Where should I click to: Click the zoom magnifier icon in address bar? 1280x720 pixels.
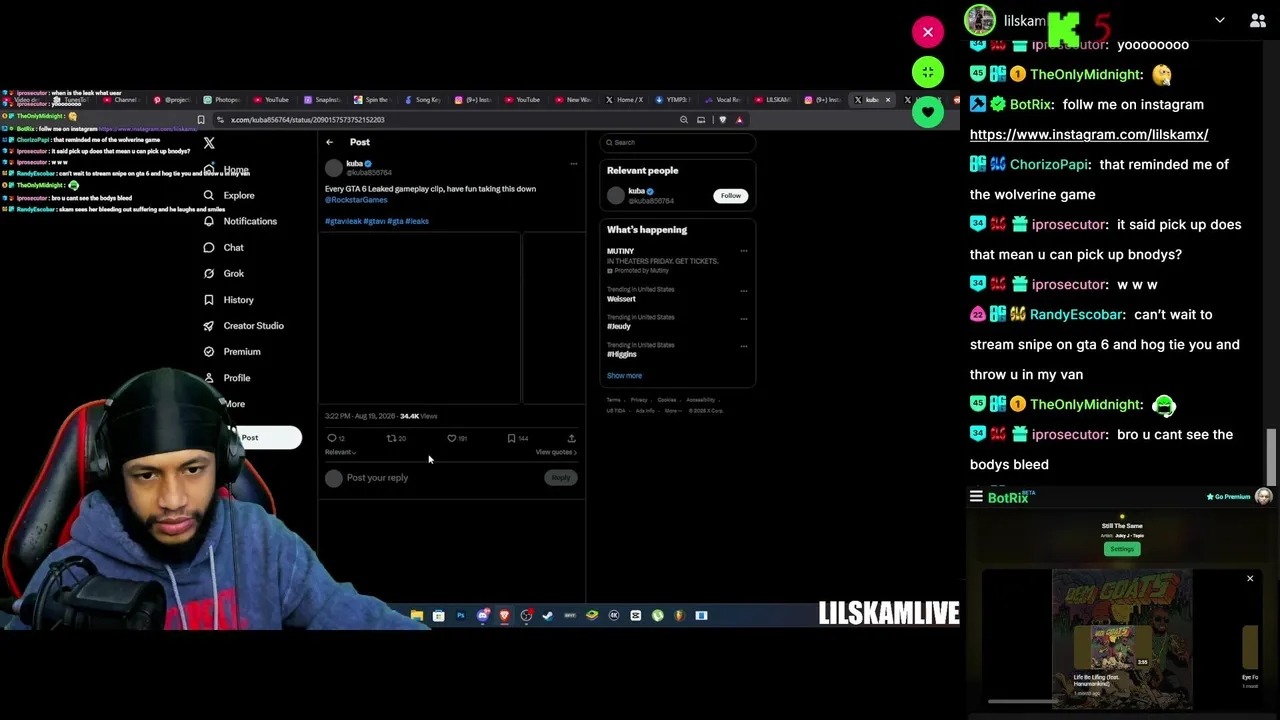point(684,120)
